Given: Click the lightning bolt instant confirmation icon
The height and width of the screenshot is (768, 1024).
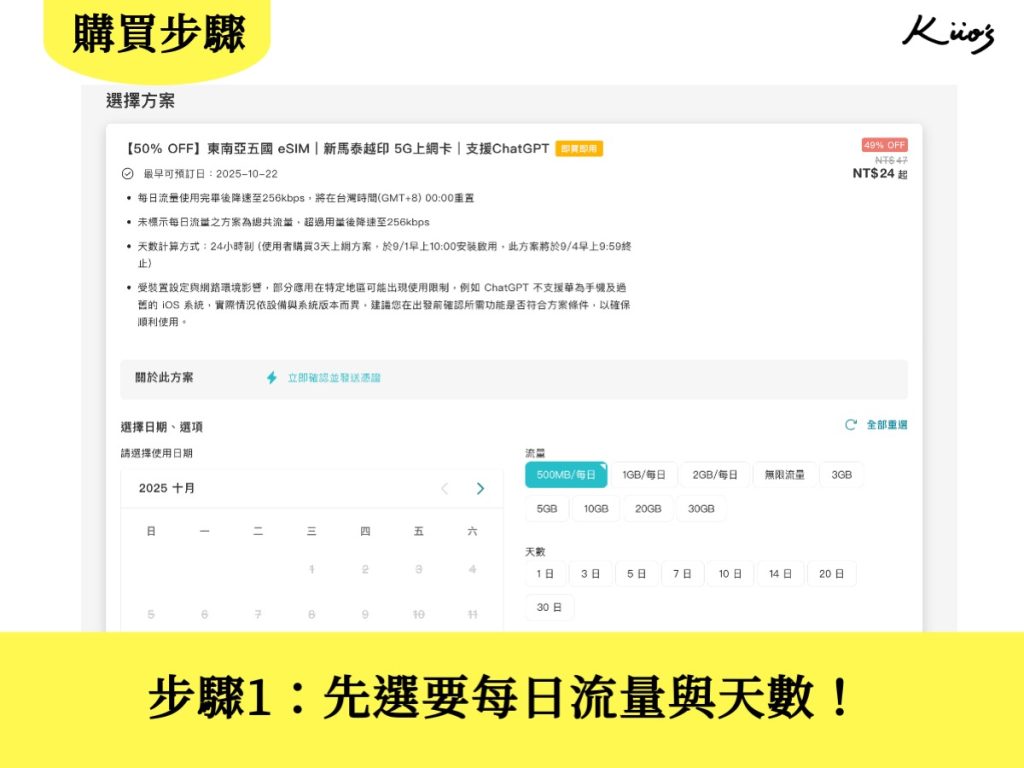Looking at the screenshot, I should [271, 378].
